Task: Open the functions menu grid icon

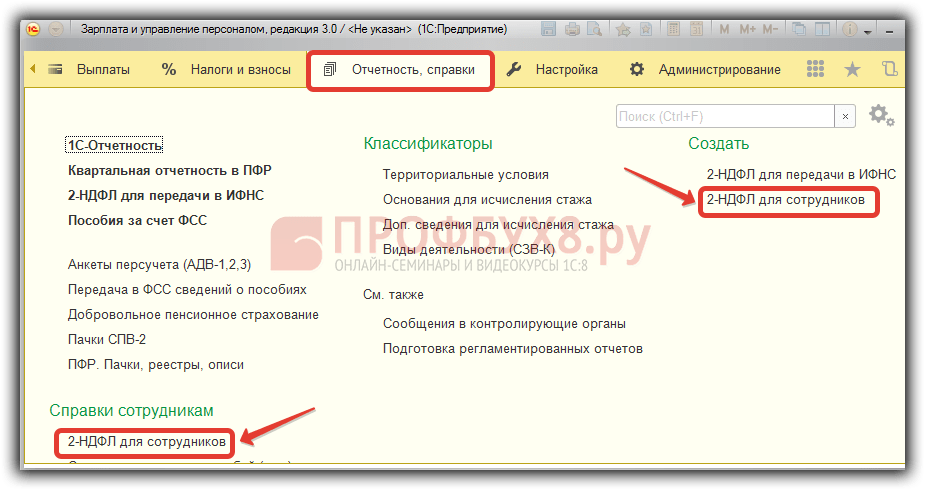Action: point(815,70)
